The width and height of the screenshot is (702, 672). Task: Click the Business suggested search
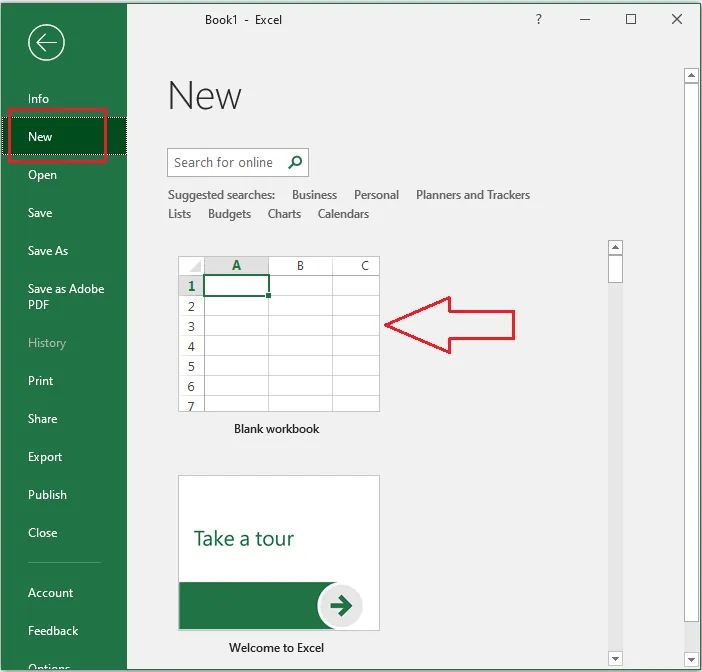click(x=314, y=195)
